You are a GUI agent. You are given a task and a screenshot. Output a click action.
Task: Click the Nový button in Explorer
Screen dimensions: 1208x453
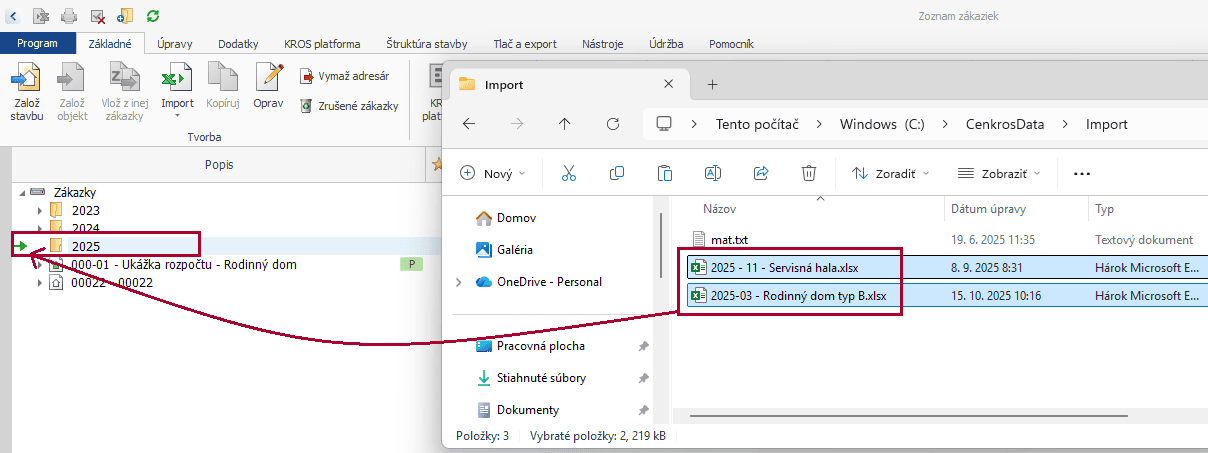pyautogui.click(x=493, y=173)
